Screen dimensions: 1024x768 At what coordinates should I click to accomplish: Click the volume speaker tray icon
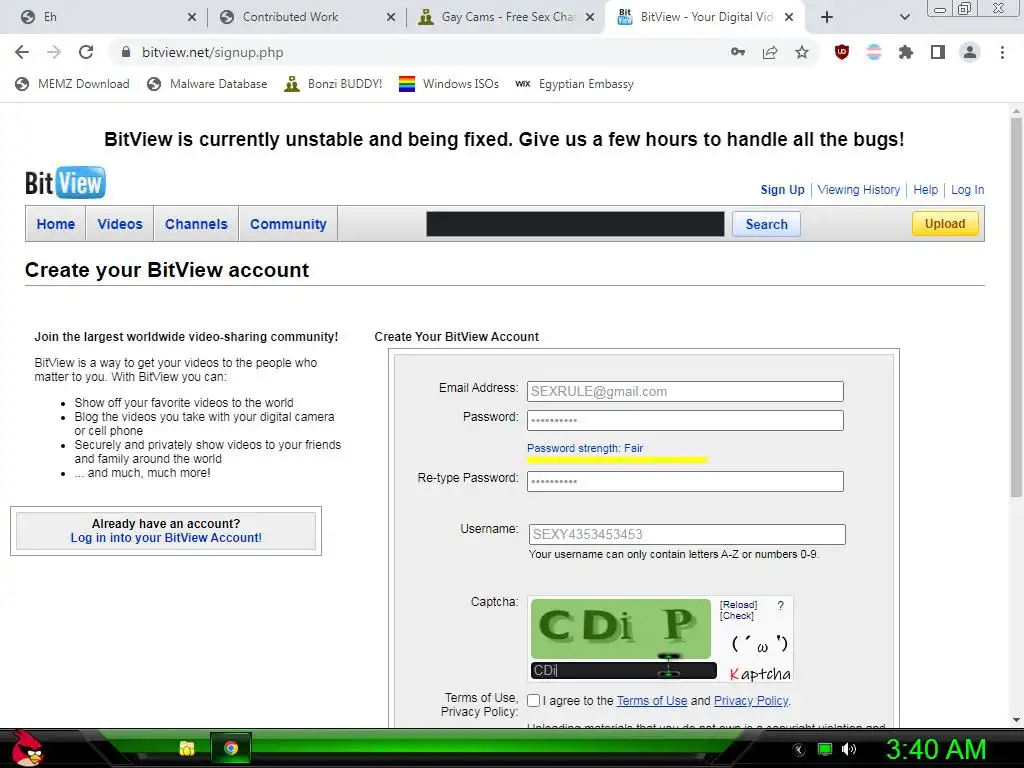pyautogui.click(x=849, y=749)
